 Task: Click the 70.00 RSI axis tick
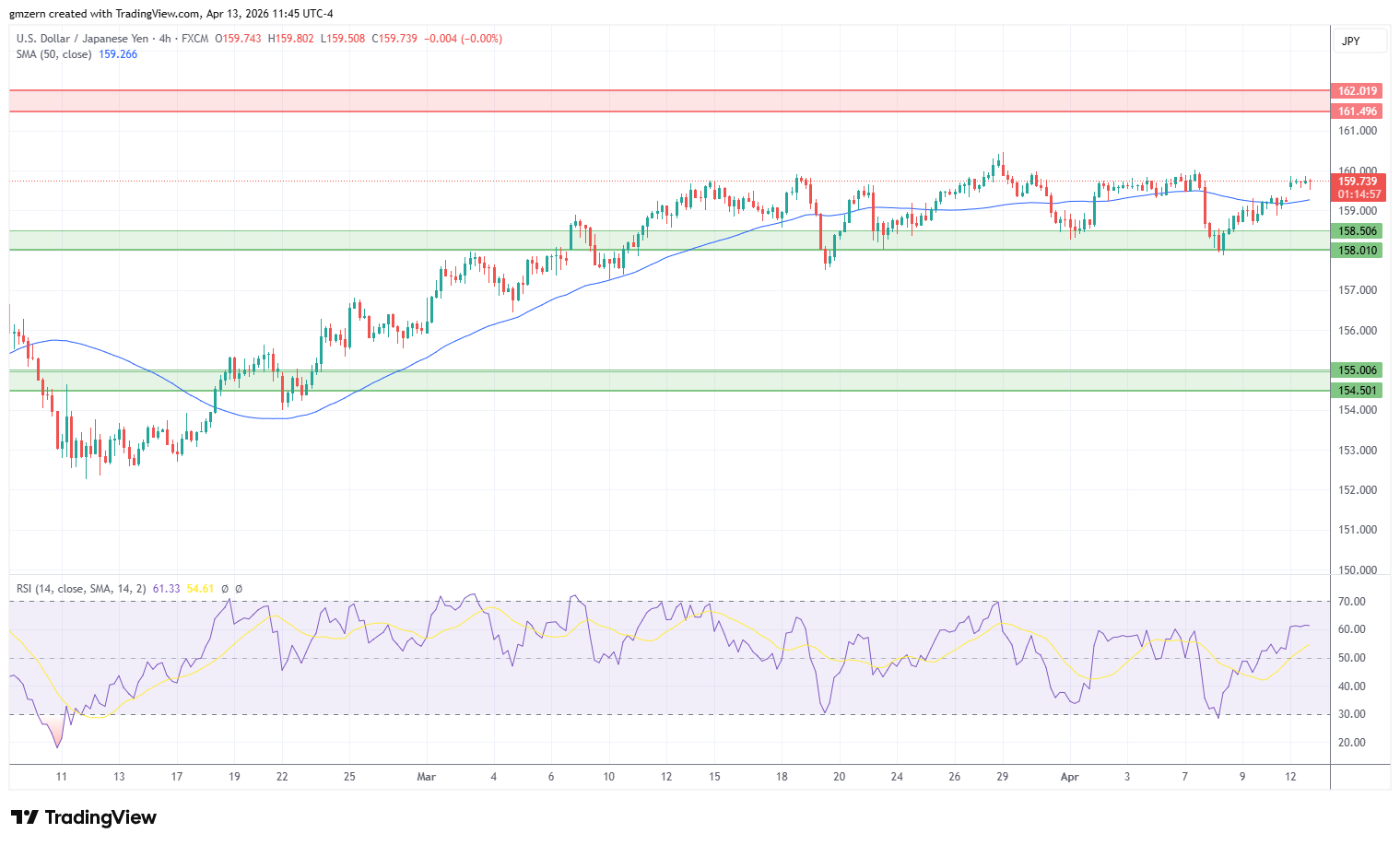(1352, 602)
